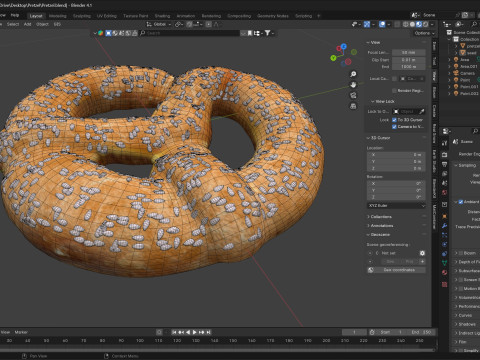
Task: Open the Select menu in viewport header
Action: (x=13, y=24)
